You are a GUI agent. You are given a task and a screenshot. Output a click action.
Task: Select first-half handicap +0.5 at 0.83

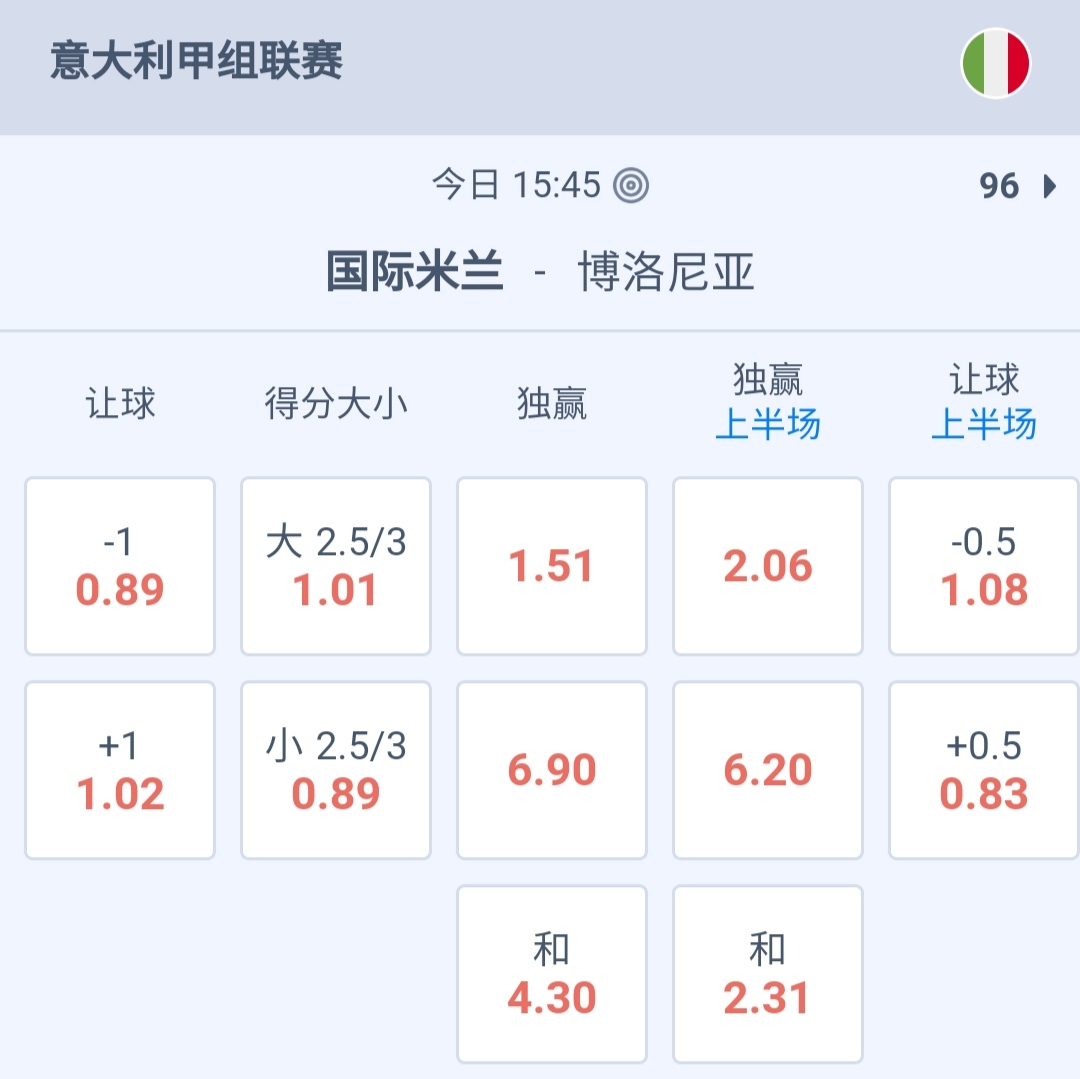984,770
